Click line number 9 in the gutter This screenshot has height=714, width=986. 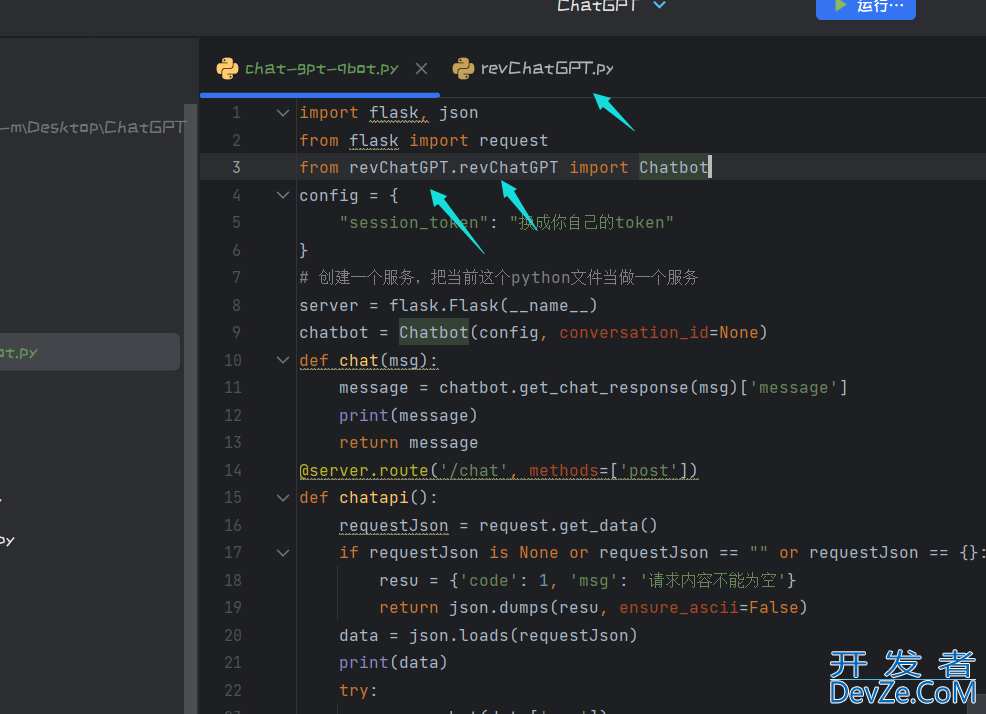pos(236,332)
